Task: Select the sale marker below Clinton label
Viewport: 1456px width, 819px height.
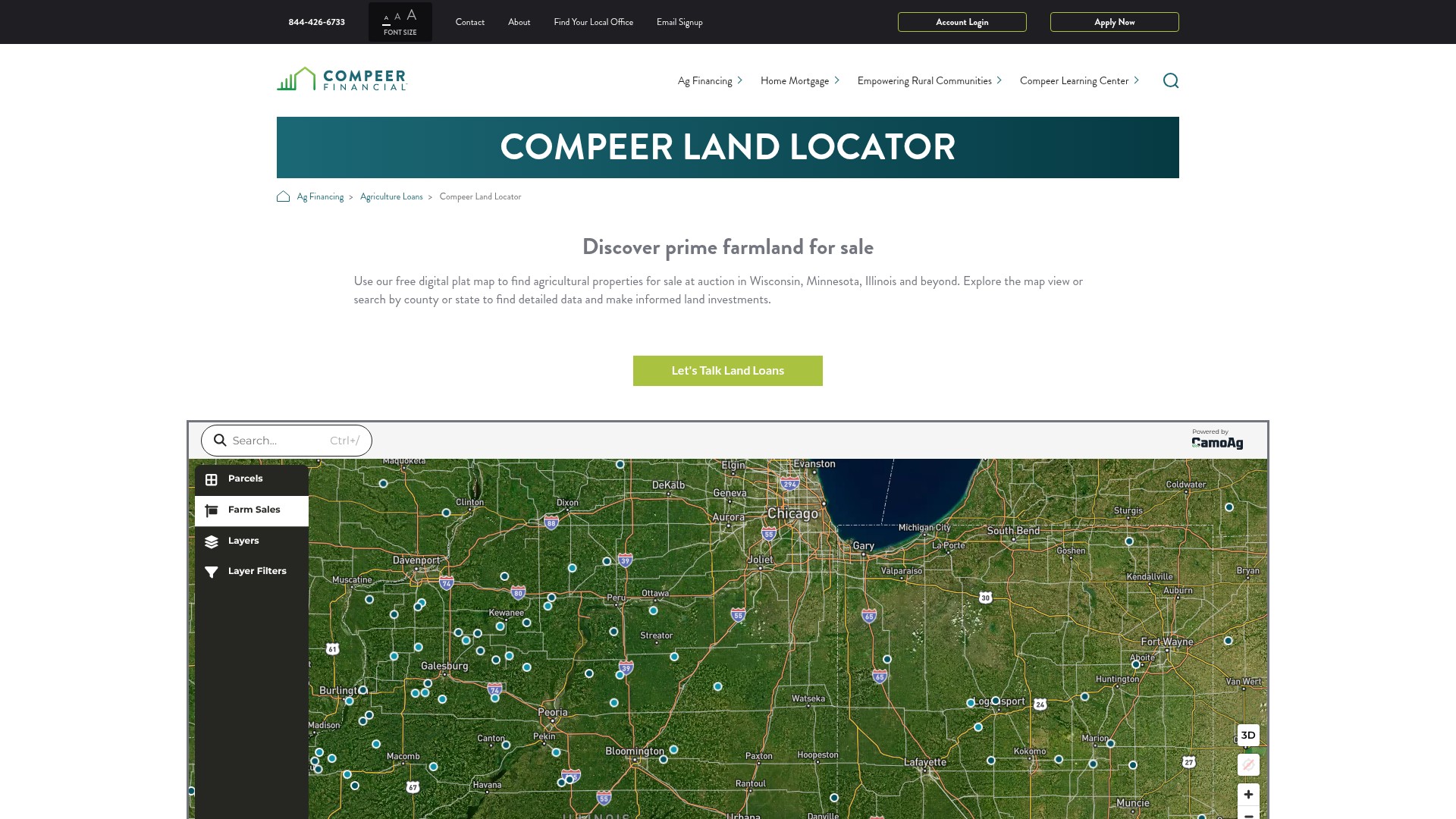Action: coord(446,513)
